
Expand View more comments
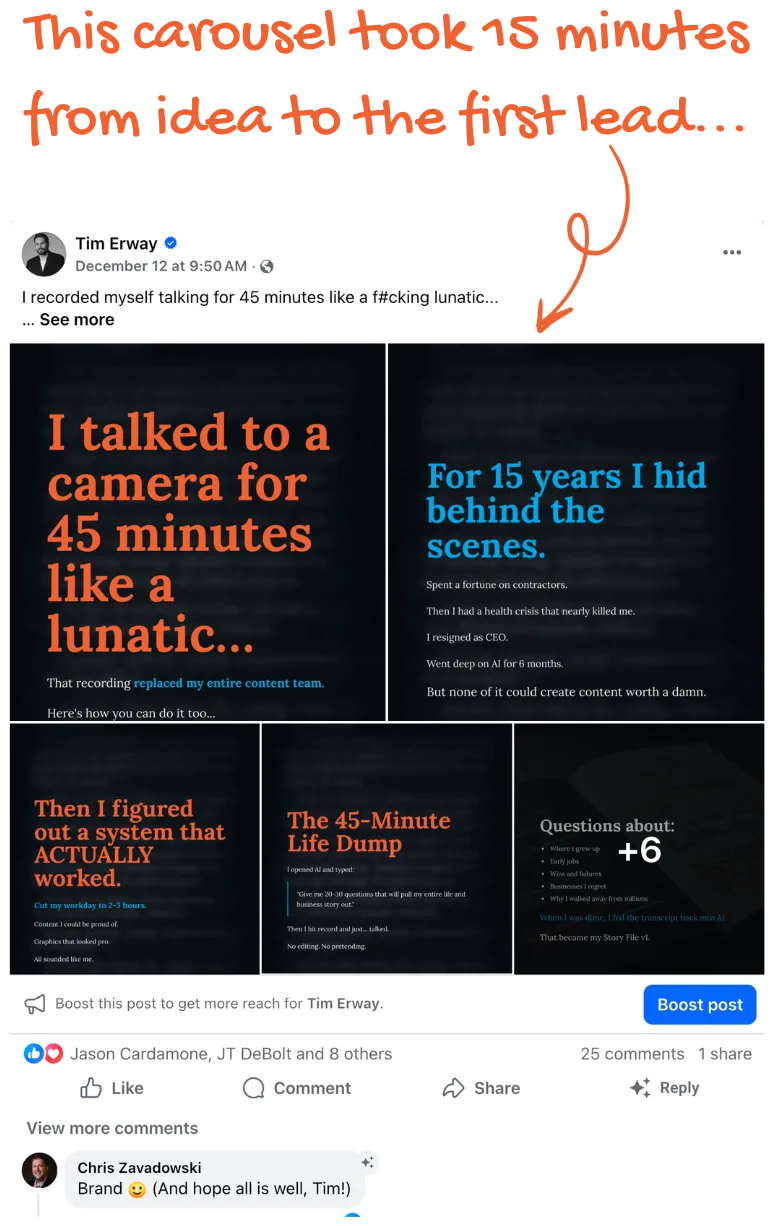pyautogui.click(x=112, y=1128)
